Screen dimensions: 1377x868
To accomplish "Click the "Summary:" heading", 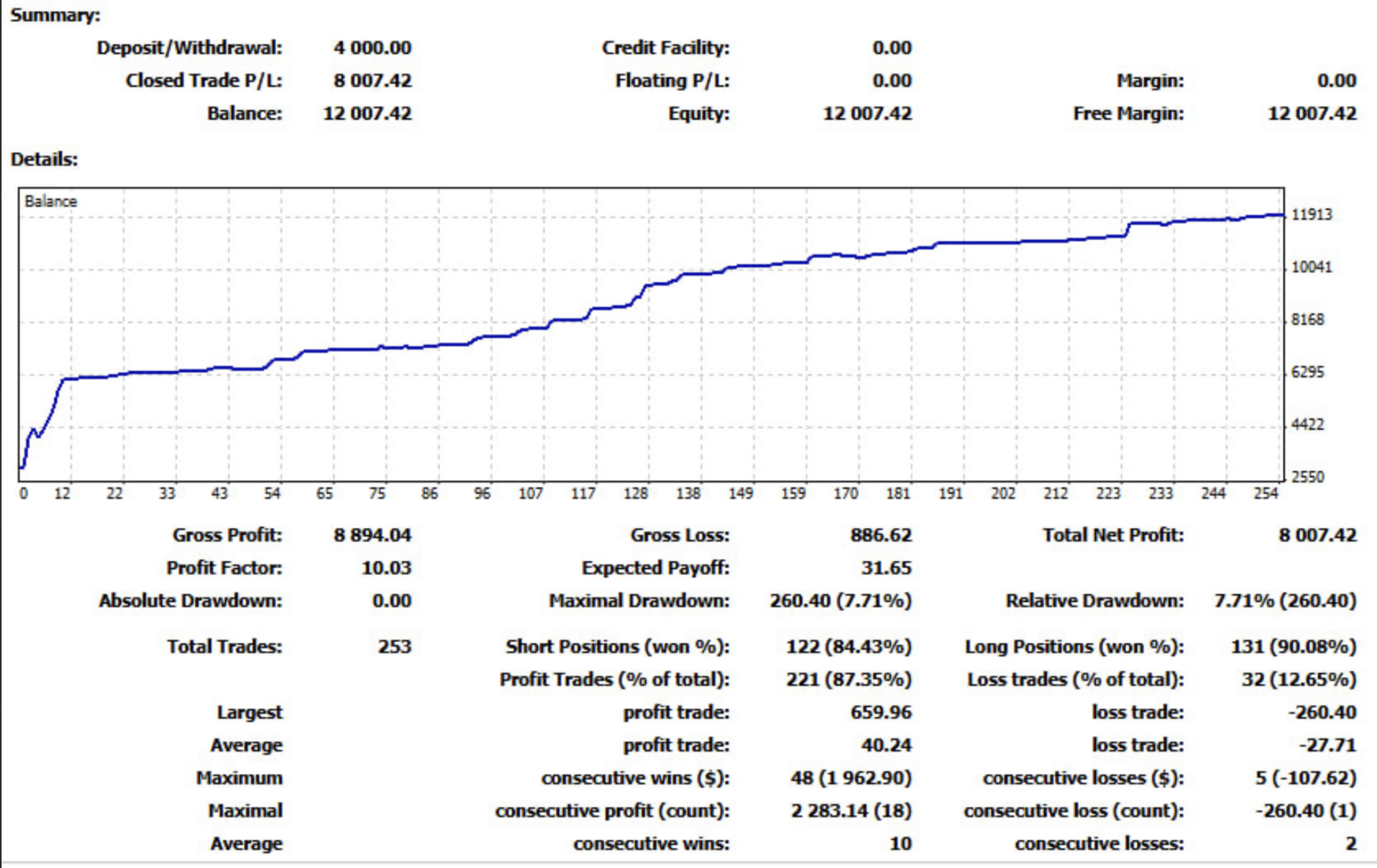I will click(x=55, y=15).
